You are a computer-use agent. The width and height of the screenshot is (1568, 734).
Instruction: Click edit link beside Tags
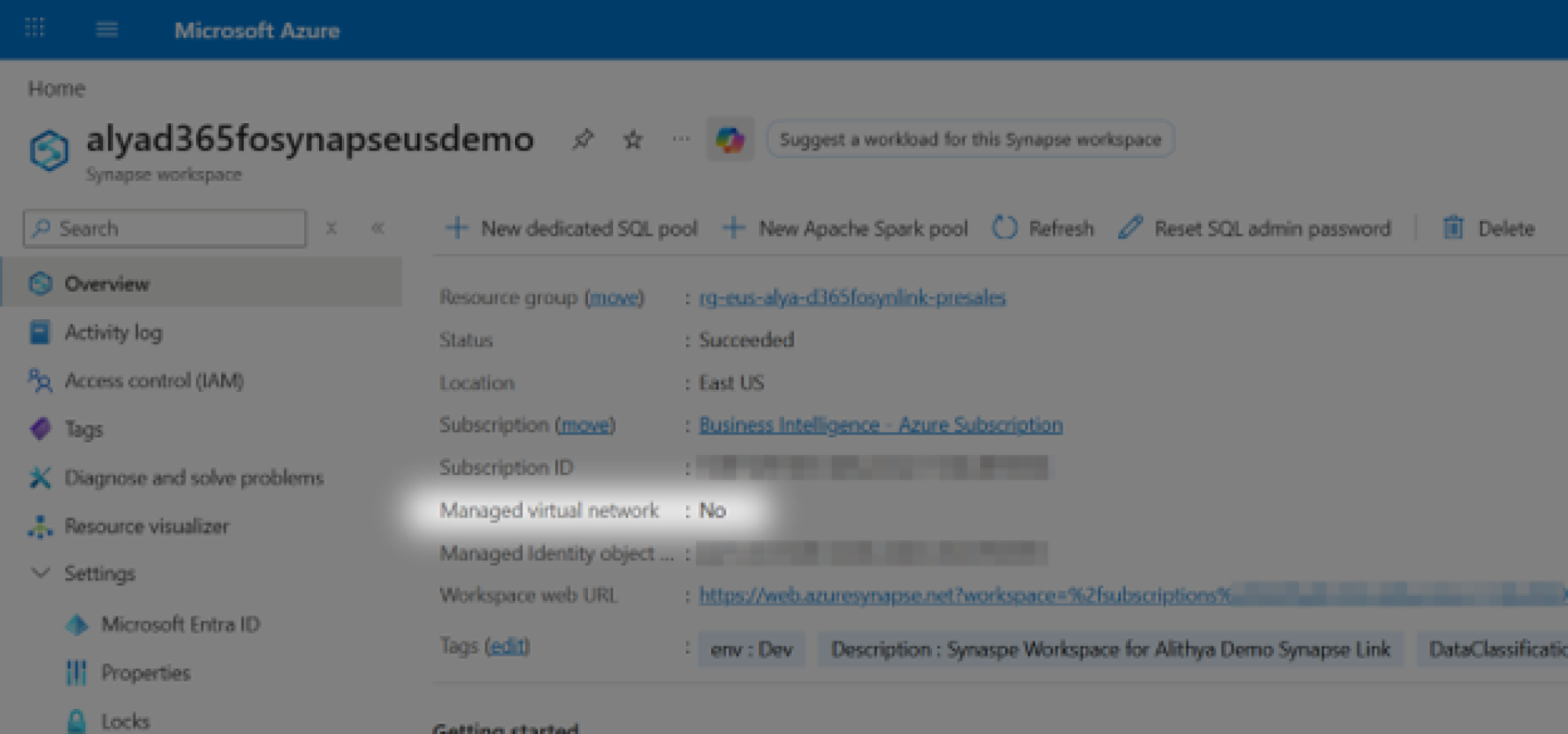coord(507,646)
